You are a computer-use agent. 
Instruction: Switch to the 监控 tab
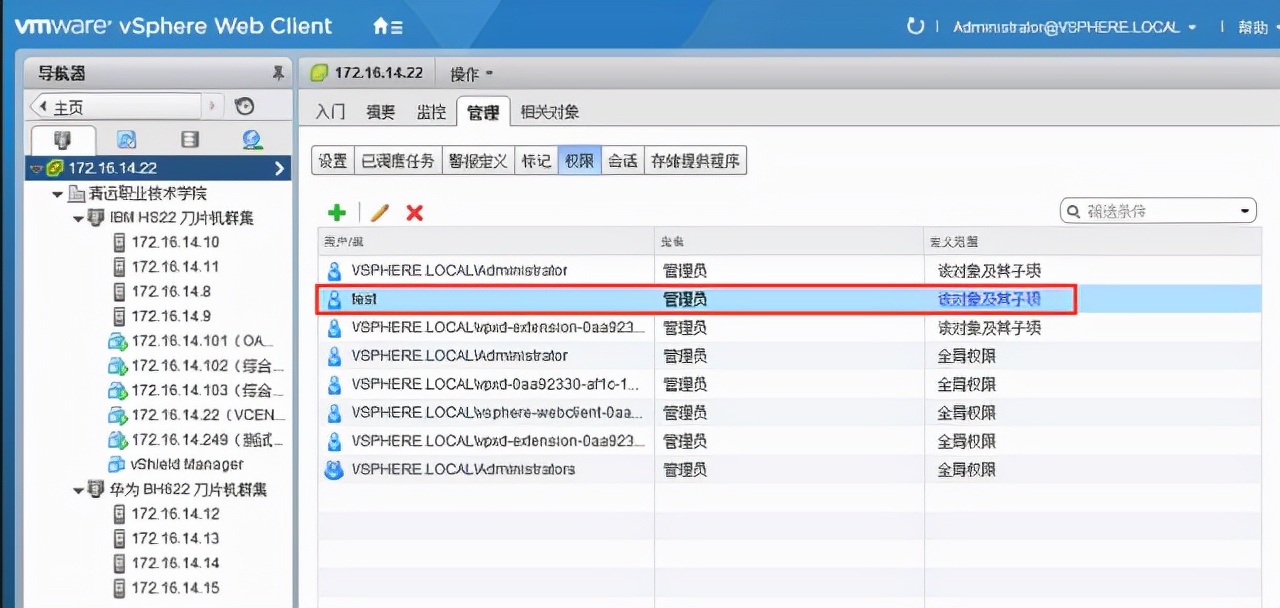click(431, 112)
